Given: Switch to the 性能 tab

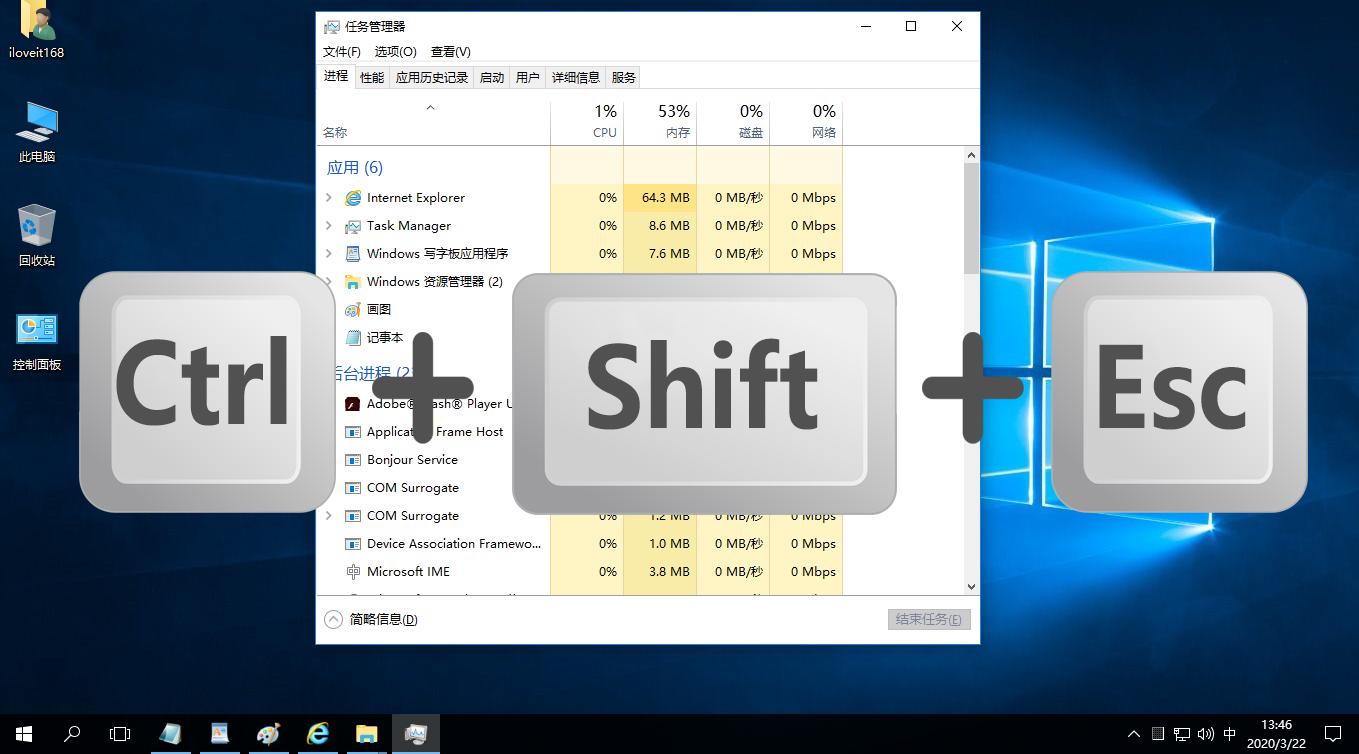Looking at the screenshot, I should click(x=371, y=76).
